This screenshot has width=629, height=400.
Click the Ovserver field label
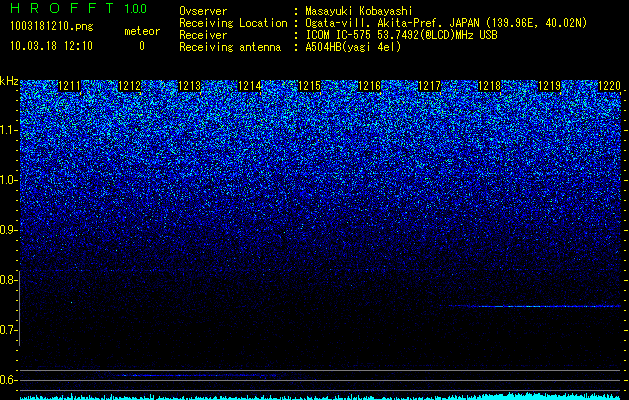pyautogui.click(x=203, y=11)
